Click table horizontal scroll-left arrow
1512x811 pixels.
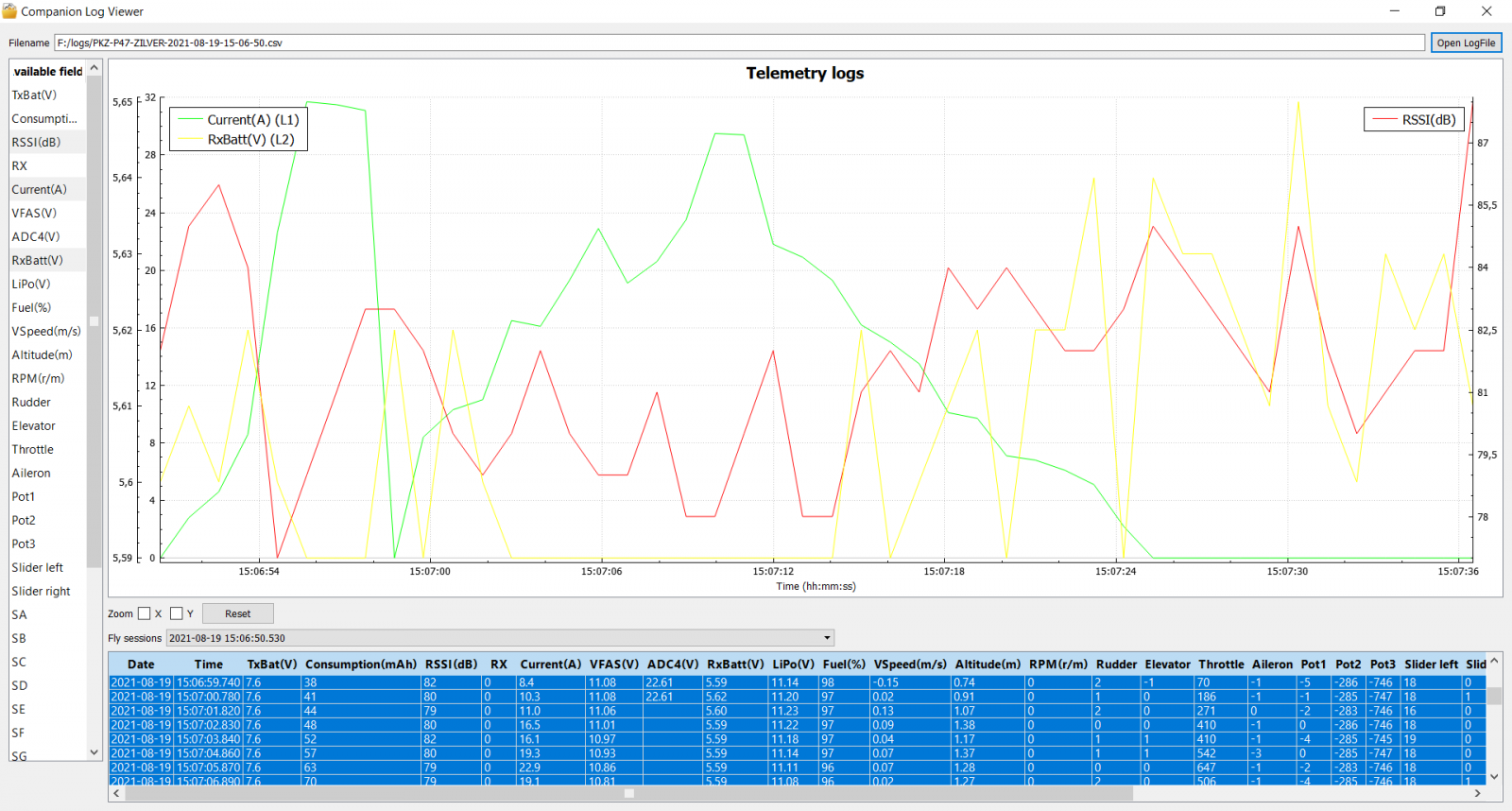click(117, 794)
